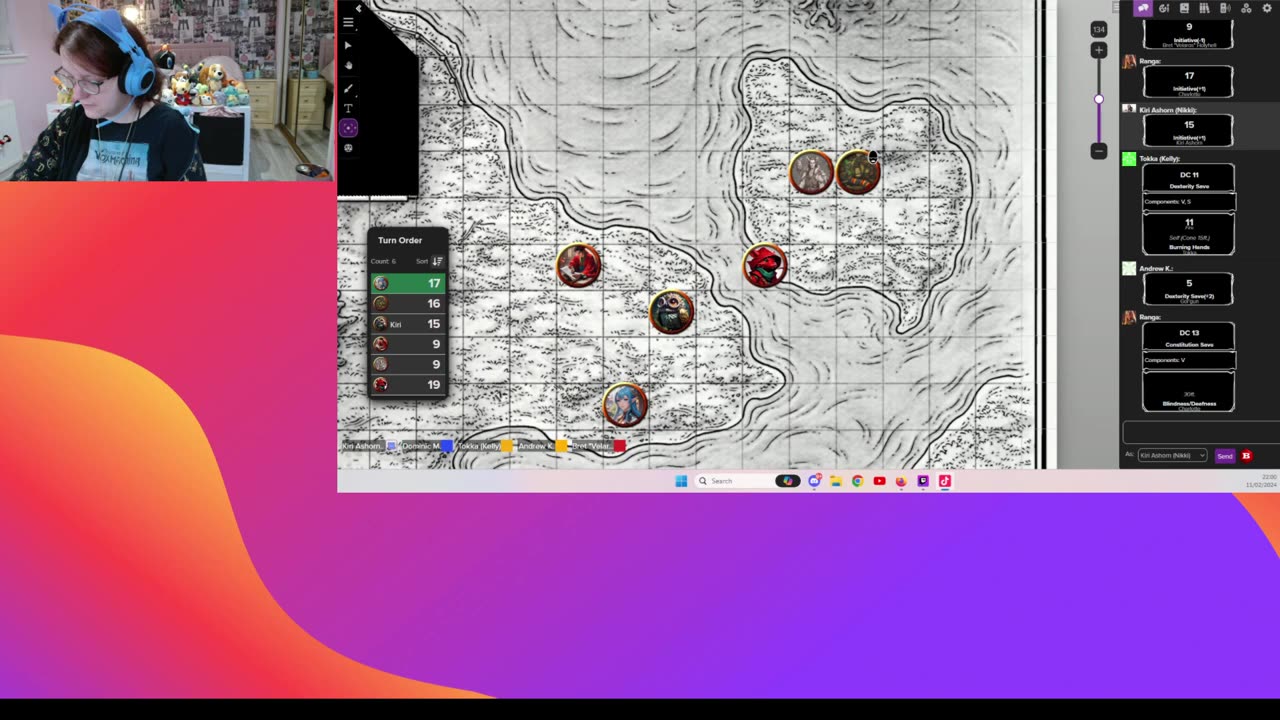Open the Chat tab in sidebar

(x=1143, y=8)
